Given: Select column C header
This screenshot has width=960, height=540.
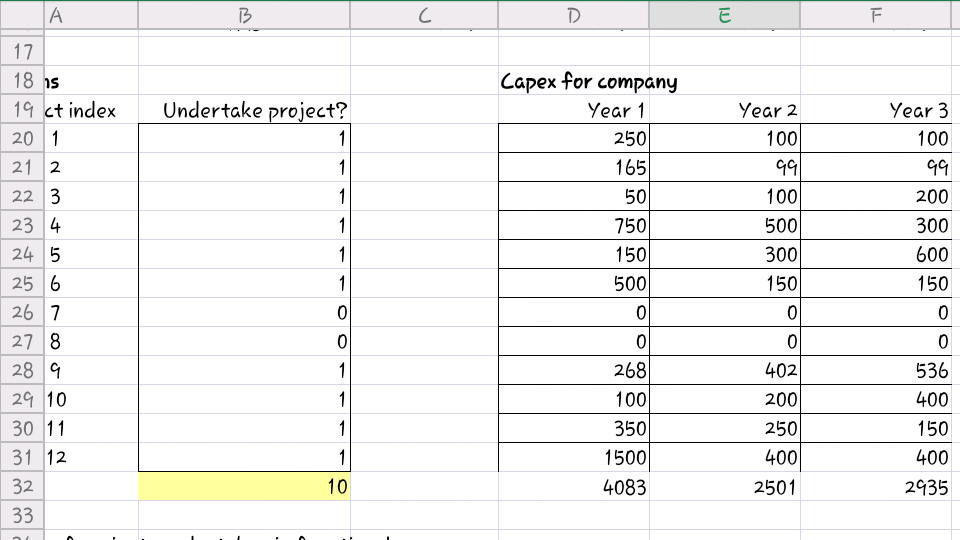Looking at the screenshot, I should [x=424, y=15].
